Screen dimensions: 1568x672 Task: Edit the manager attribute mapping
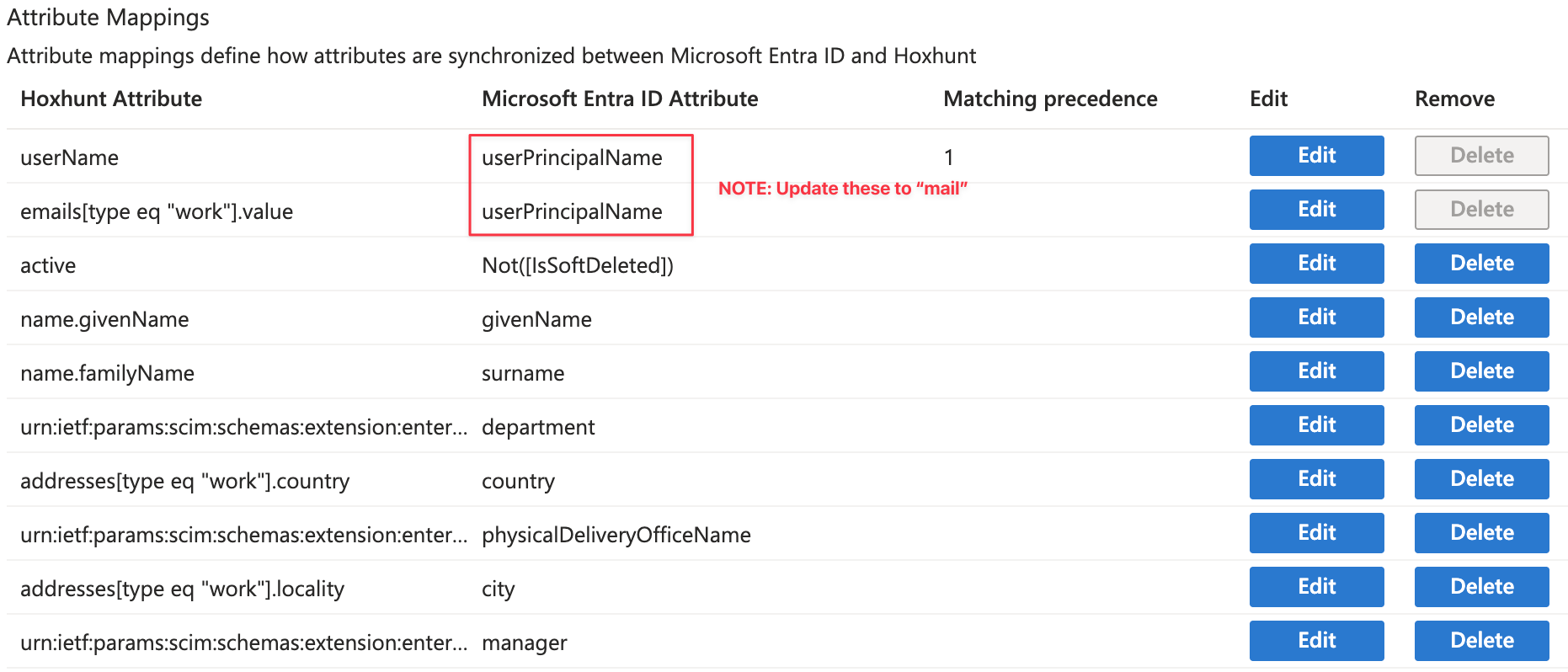1316,641
